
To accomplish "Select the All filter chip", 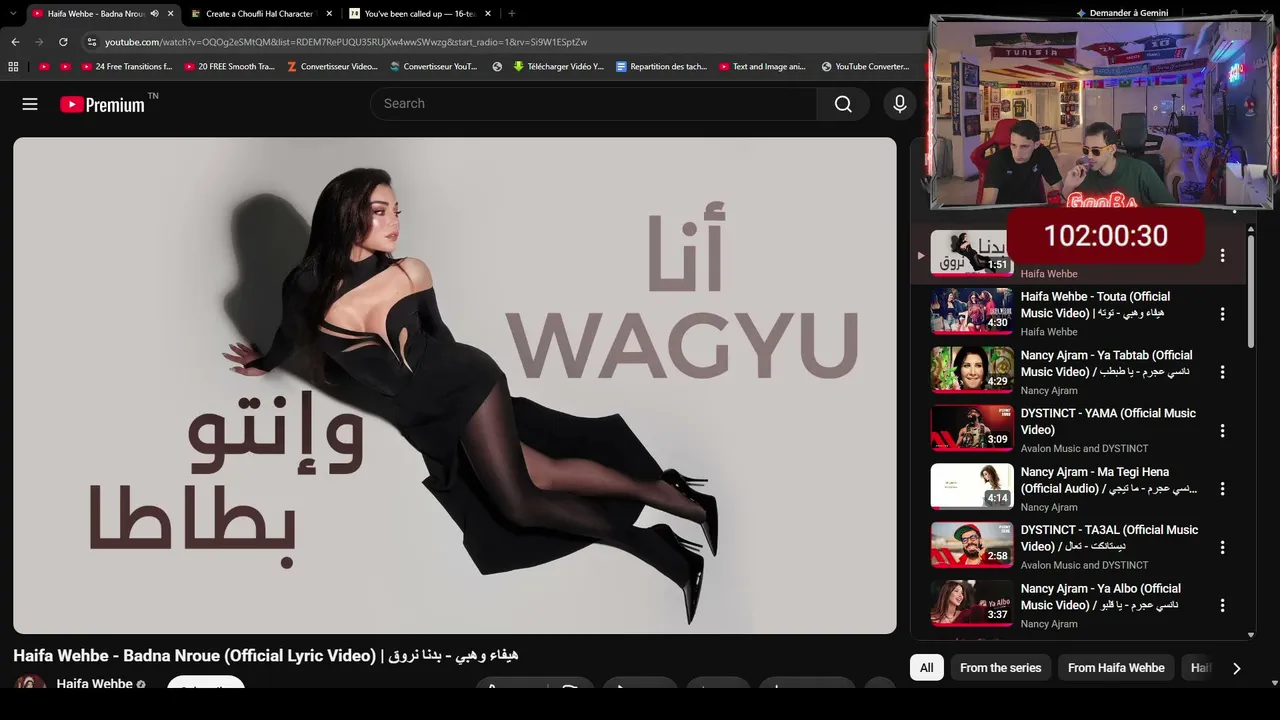I will point(927,668).
